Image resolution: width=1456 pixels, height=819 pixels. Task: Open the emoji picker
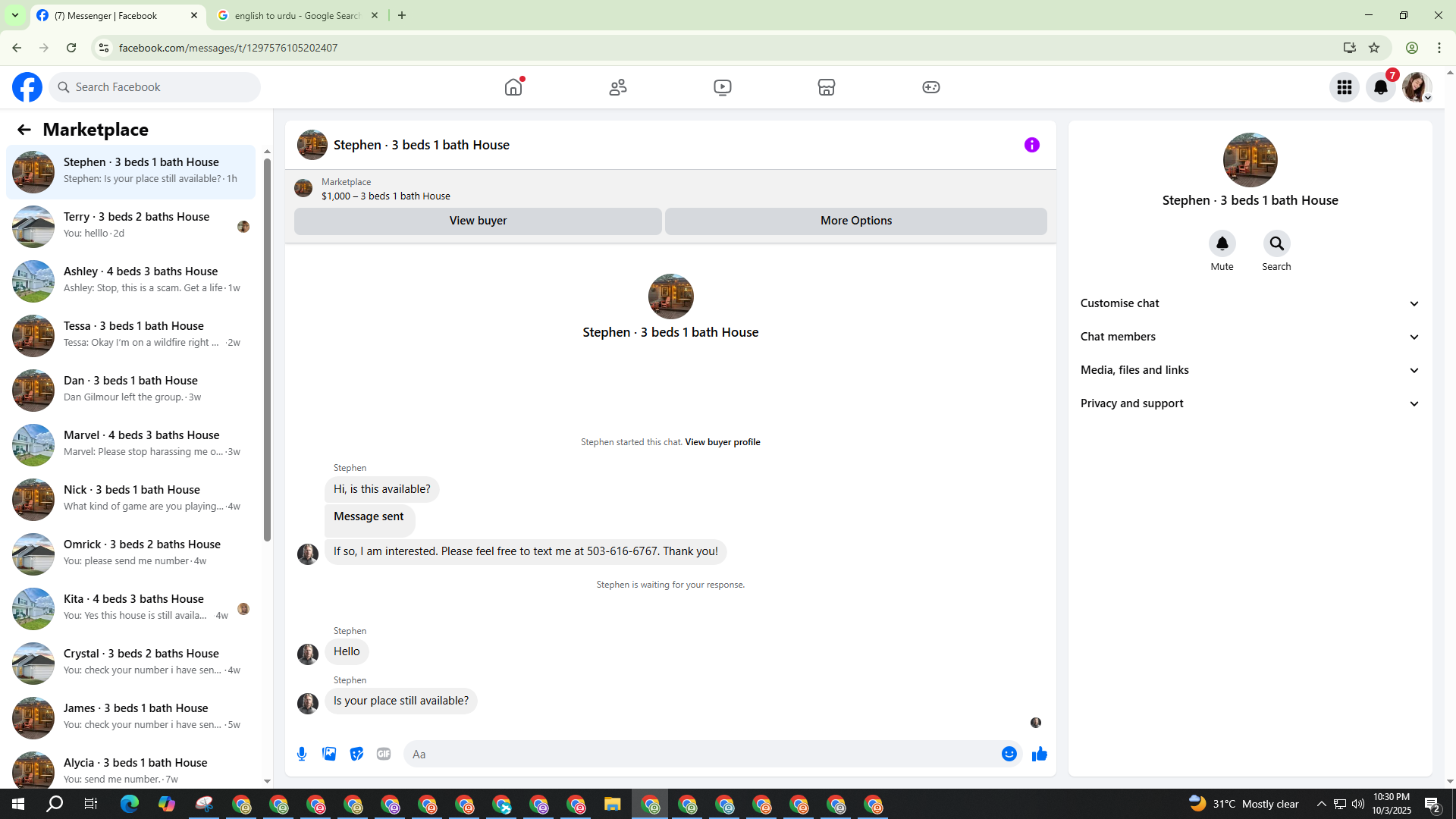(x=1009, y=754)
